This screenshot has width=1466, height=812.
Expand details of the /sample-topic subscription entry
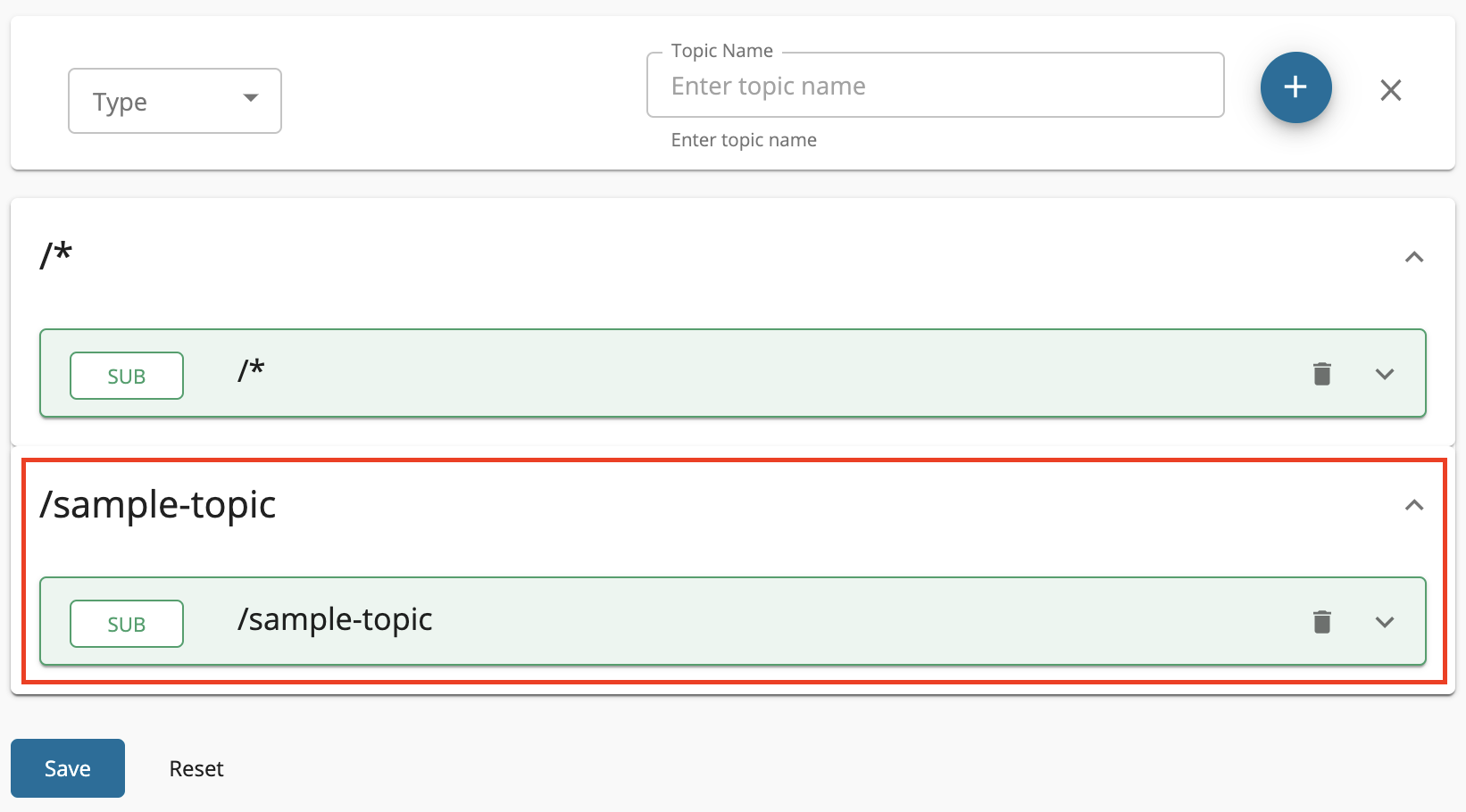[x=1385, y=622]
